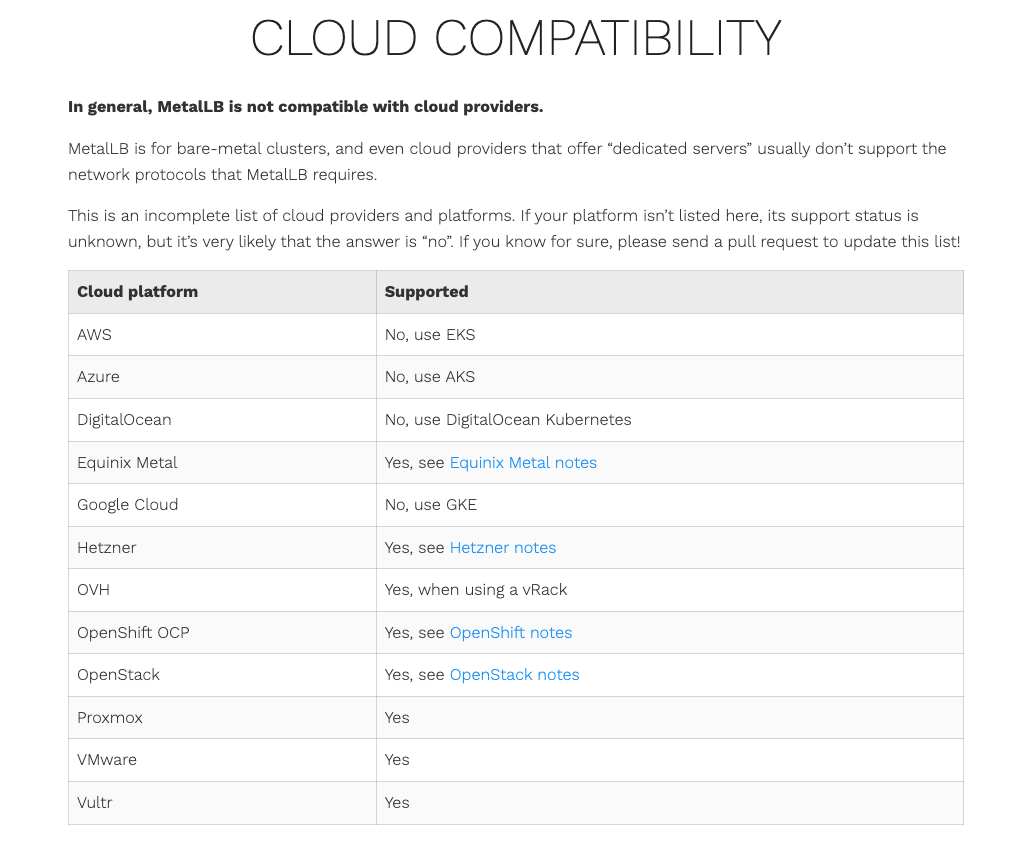
Task: Click the 'No, use GKE' cell
Action: pyautogui.click(x=669, y=504)
